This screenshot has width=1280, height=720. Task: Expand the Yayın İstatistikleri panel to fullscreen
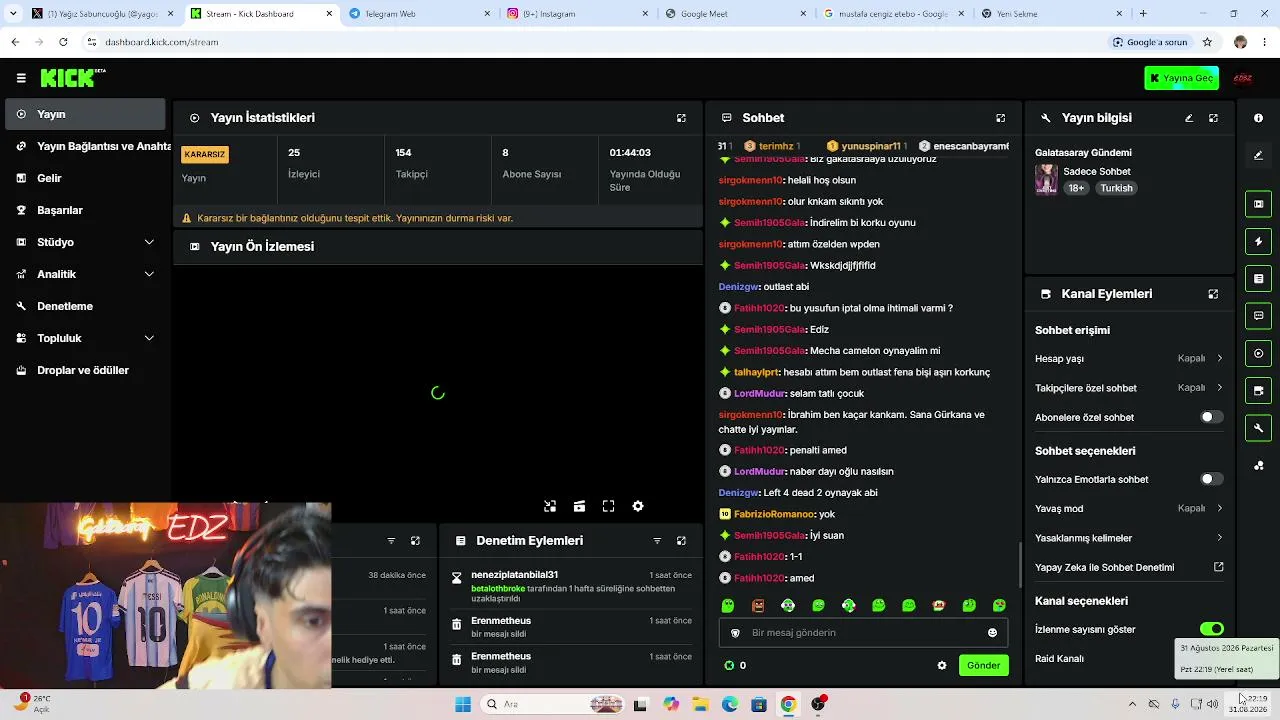[x=681, y=118]
